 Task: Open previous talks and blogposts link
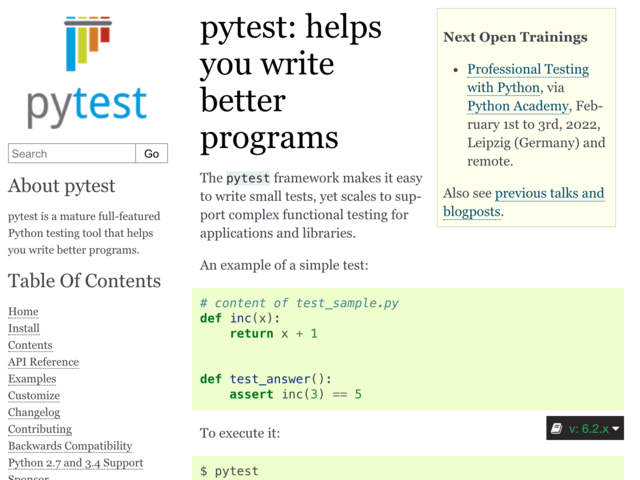tap(524, 202)
